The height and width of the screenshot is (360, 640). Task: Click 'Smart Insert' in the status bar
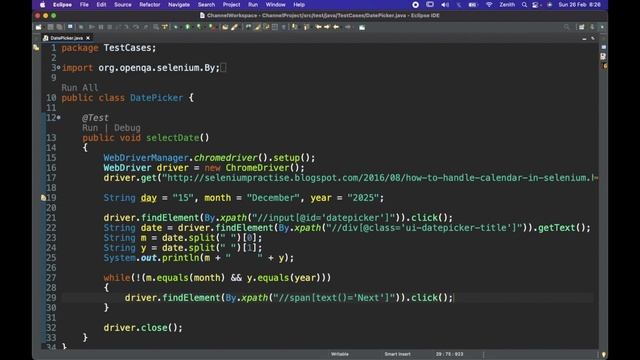tap(397, 354)
